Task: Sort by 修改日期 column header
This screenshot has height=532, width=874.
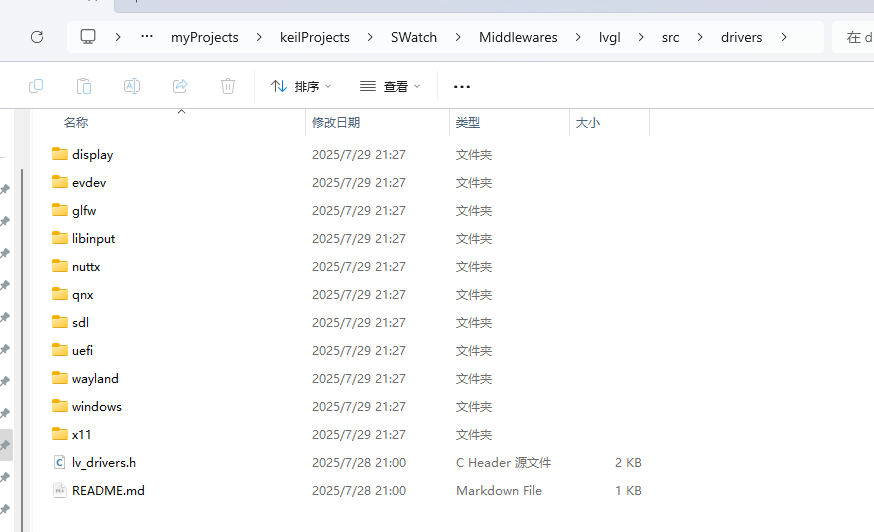Action: click(336, 123)
